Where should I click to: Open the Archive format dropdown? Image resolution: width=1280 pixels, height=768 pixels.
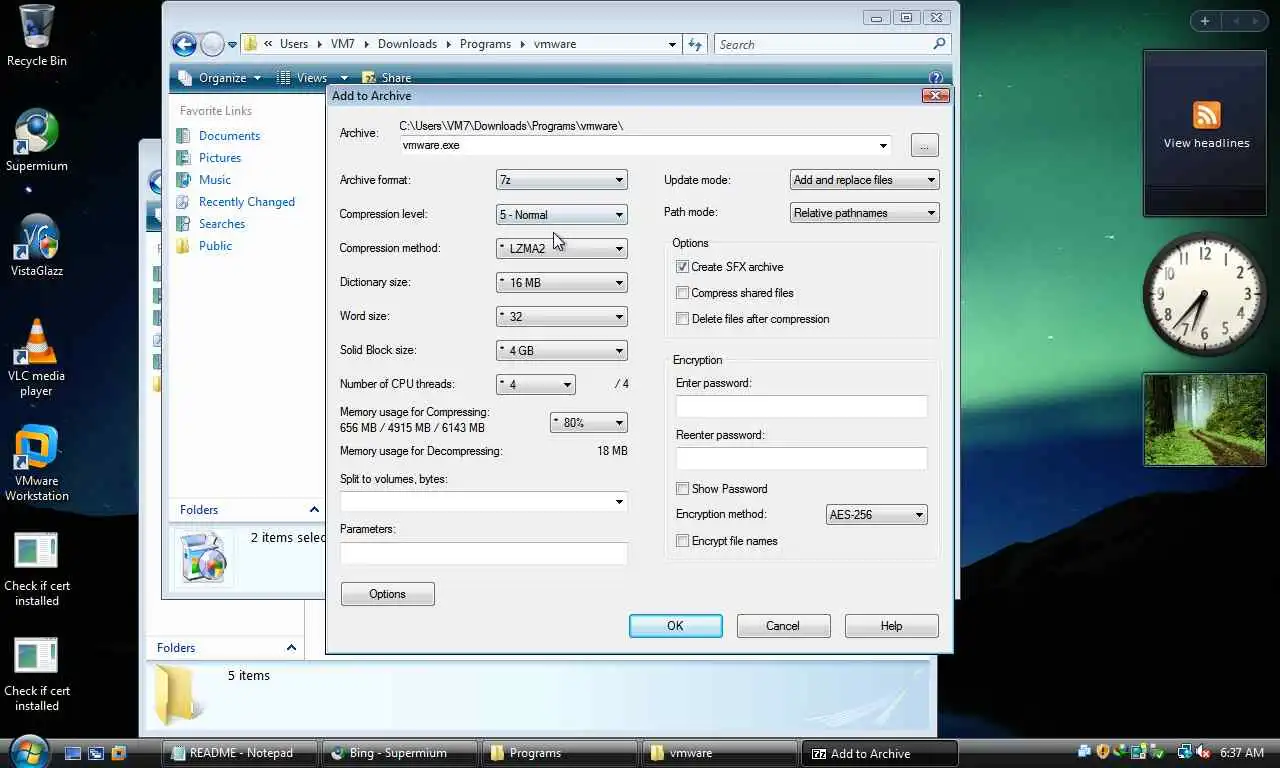pyautogui.click(x=562, y=180)
